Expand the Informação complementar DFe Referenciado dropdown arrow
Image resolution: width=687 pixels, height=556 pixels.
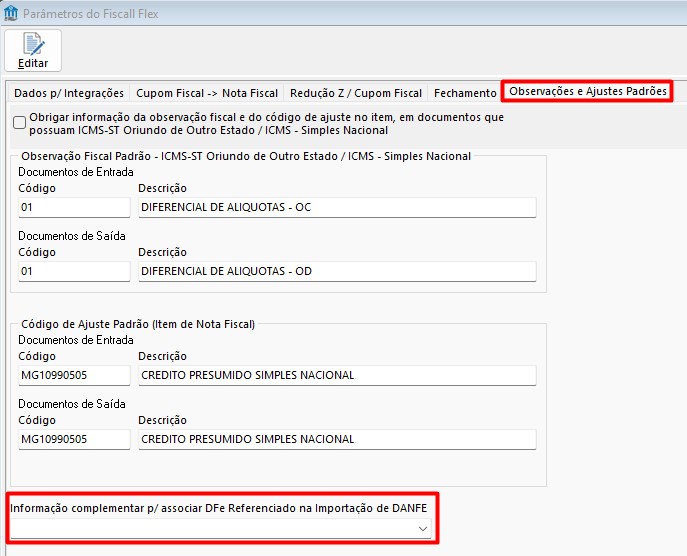coord(423,529)
